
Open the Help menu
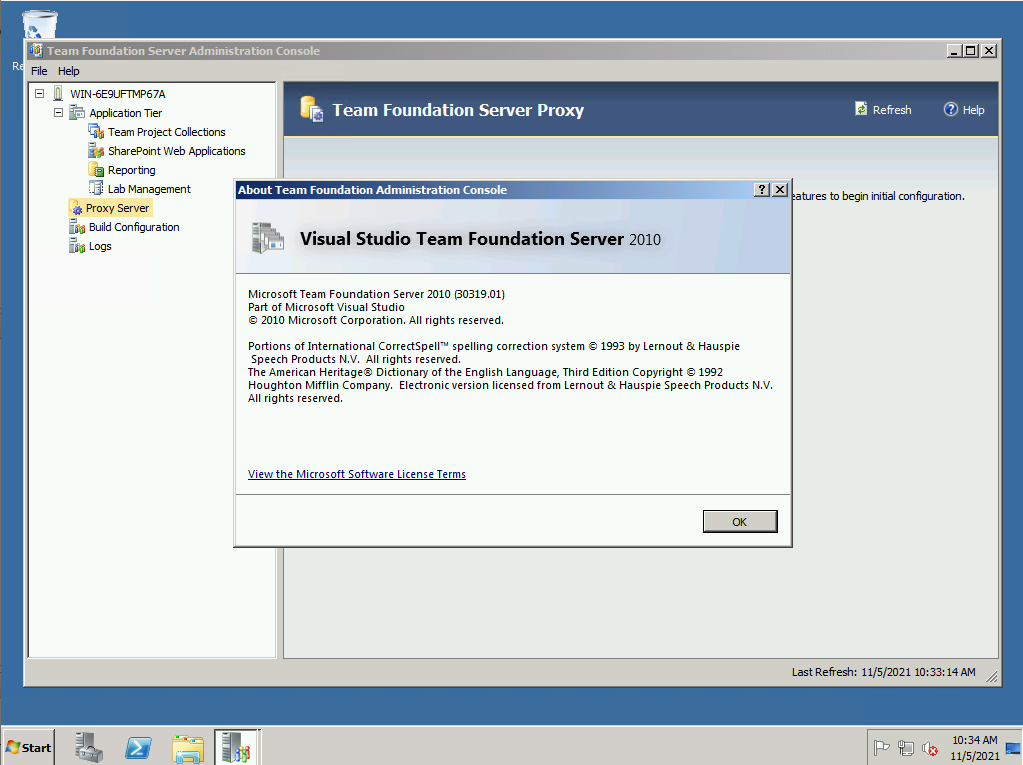coord(69,71)
